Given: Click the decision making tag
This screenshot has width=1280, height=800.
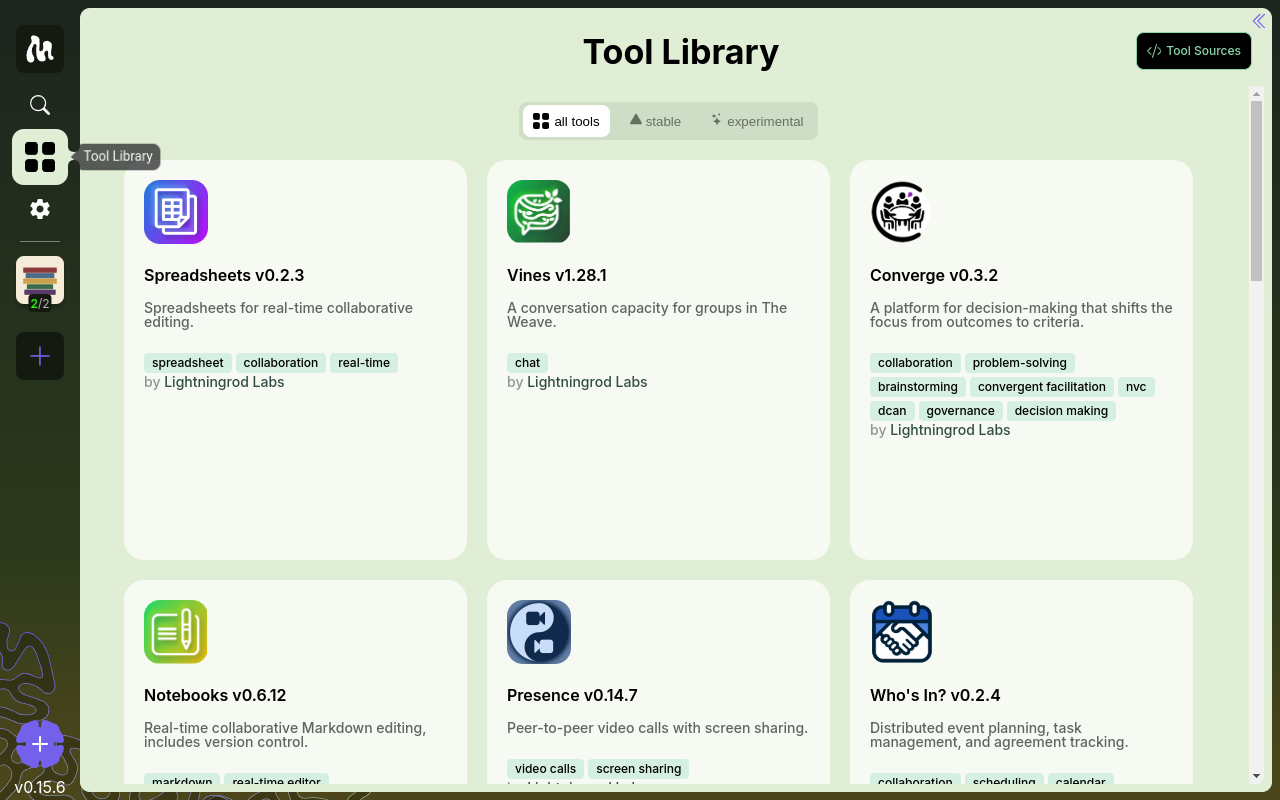Looking at the screenshot, I should [1061, 411].
